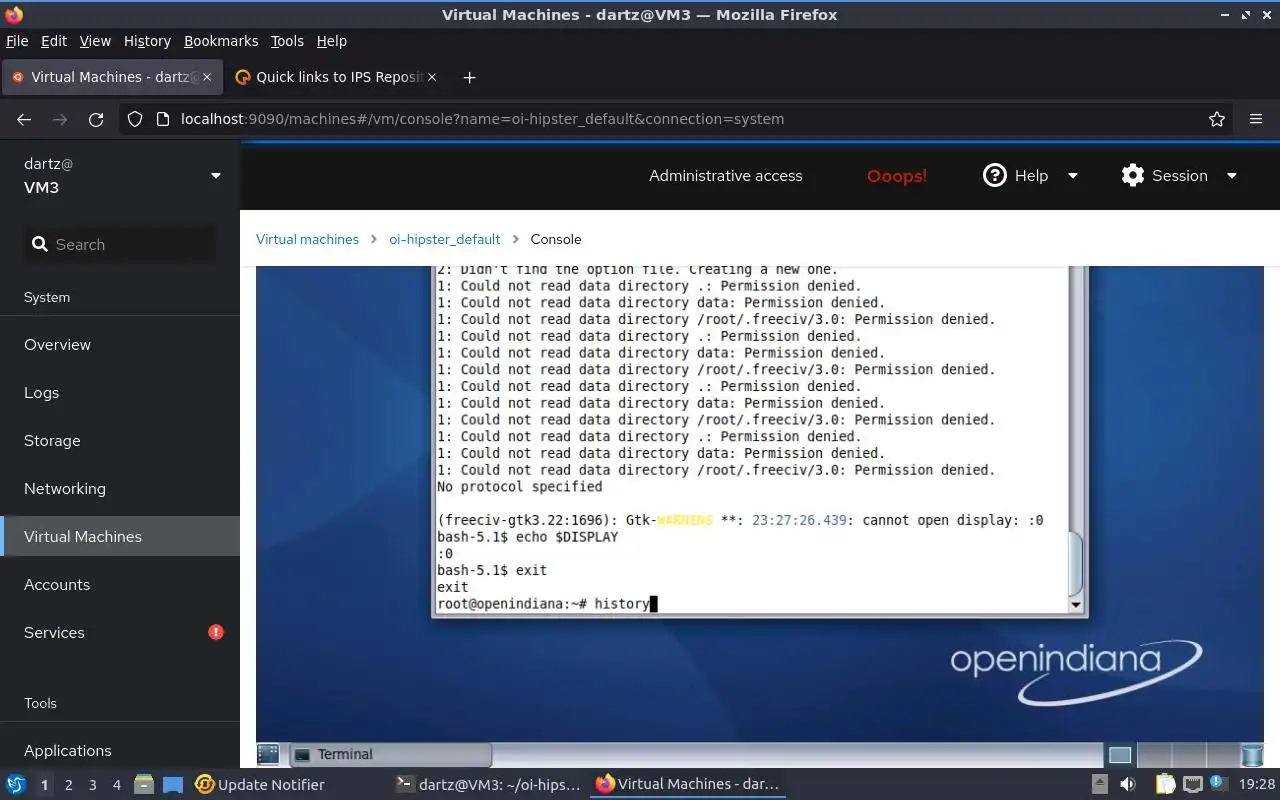Click the show desktop icon in taskbar
This screenshot has width=1280, height=800.
tap(173, 784)
